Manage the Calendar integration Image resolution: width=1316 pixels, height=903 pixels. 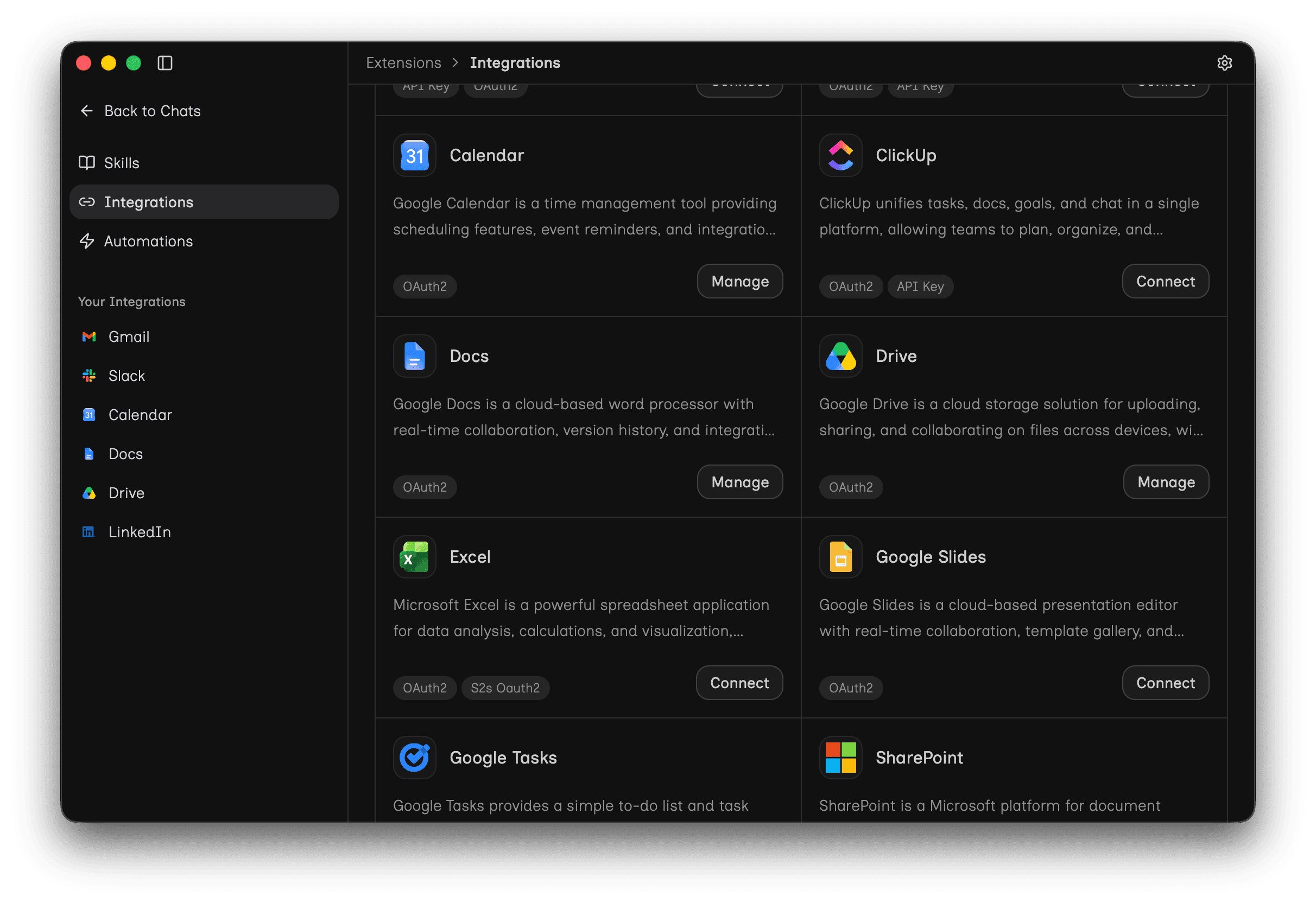pos(739,282)
